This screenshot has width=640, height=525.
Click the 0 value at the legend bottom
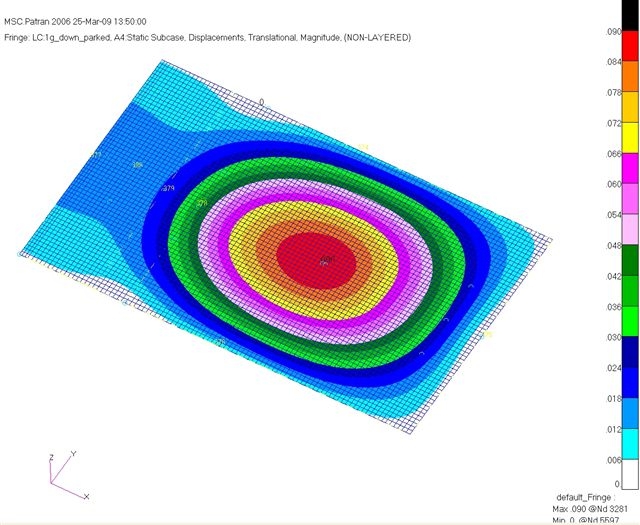(x=617, y=484)
